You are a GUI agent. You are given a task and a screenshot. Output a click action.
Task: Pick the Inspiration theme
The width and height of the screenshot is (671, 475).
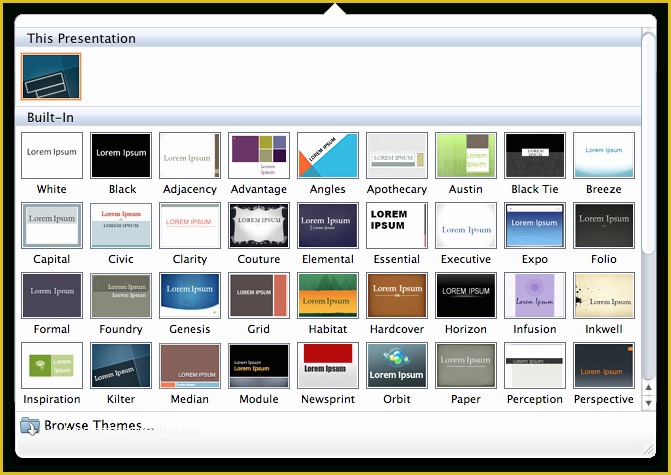(52, 365)
